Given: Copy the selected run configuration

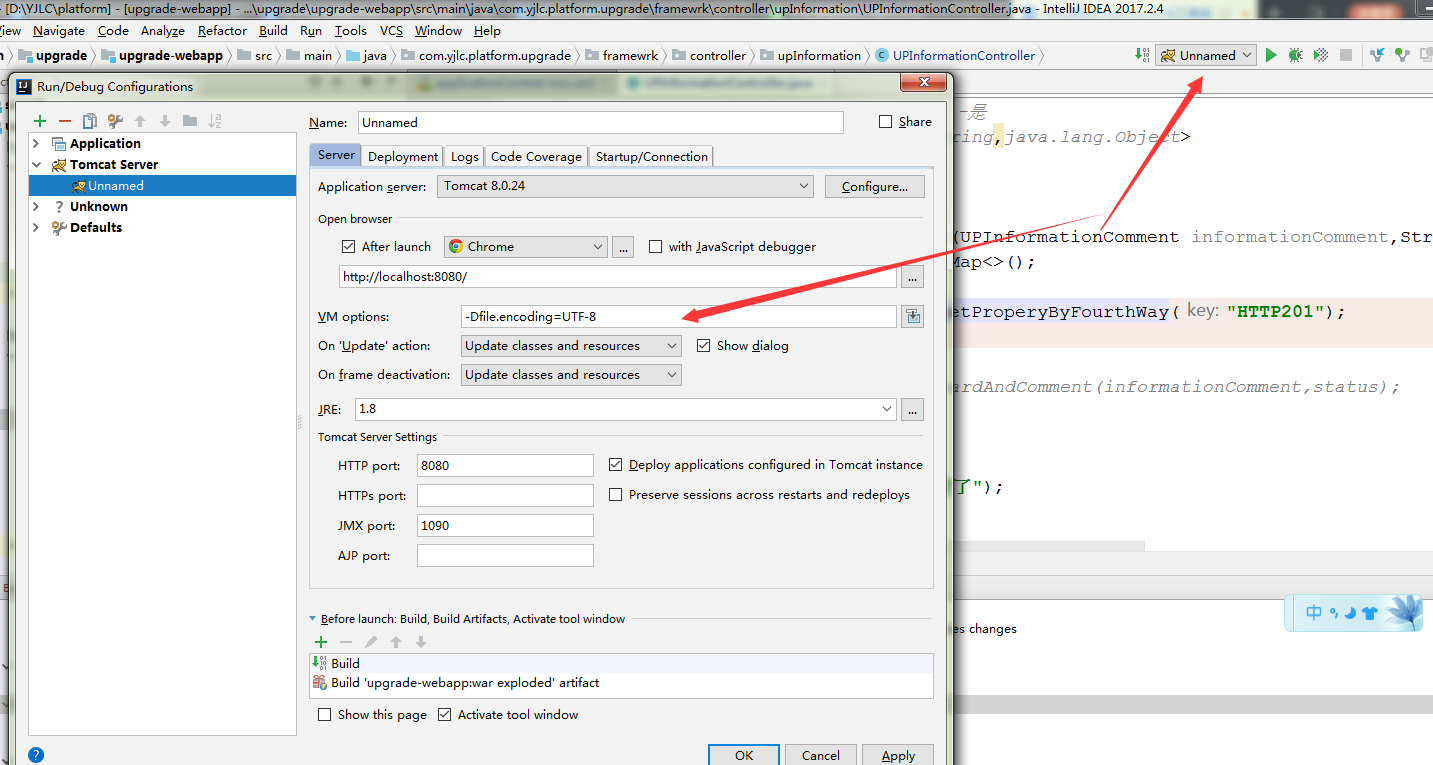Looking at the screenshot, I should click(x=90, y=121).
